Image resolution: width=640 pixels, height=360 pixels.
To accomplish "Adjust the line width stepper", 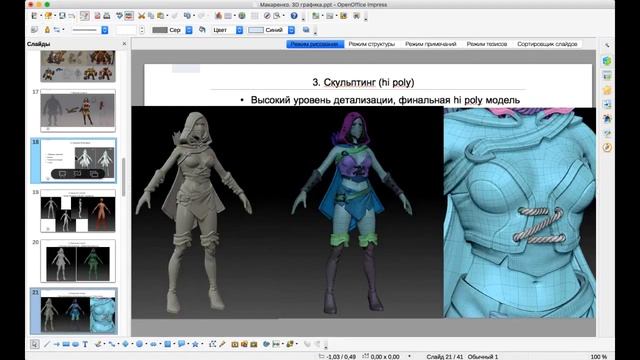I will click(142, 30).
